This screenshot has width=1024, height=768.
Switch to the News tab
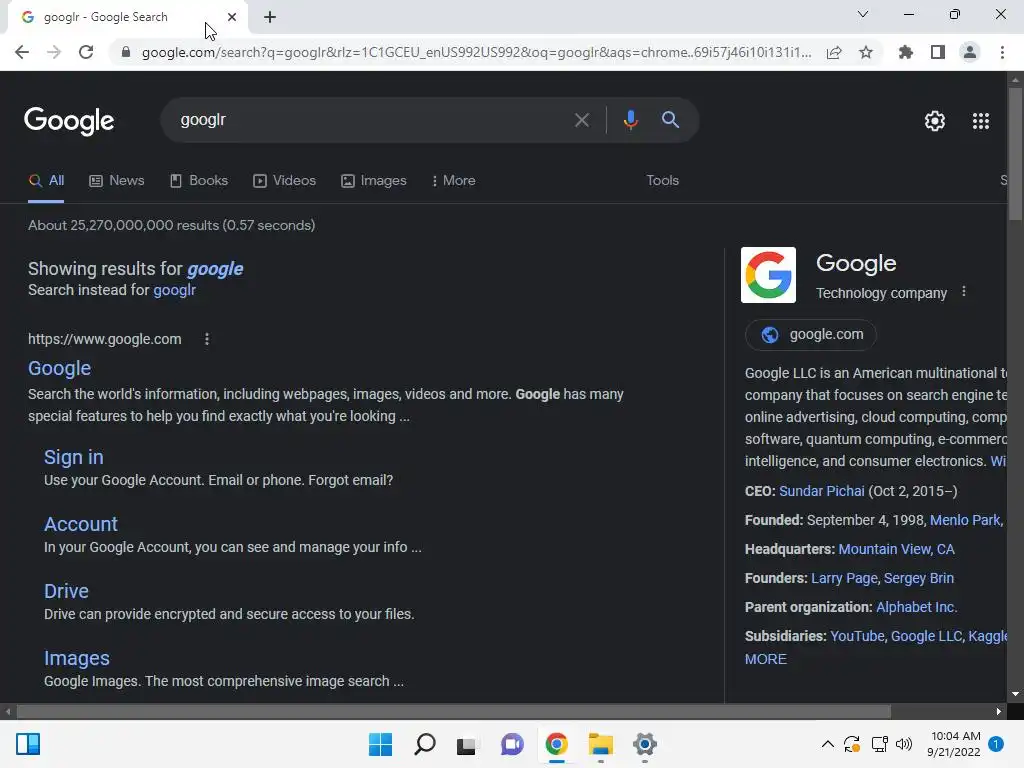coord(116,181)
